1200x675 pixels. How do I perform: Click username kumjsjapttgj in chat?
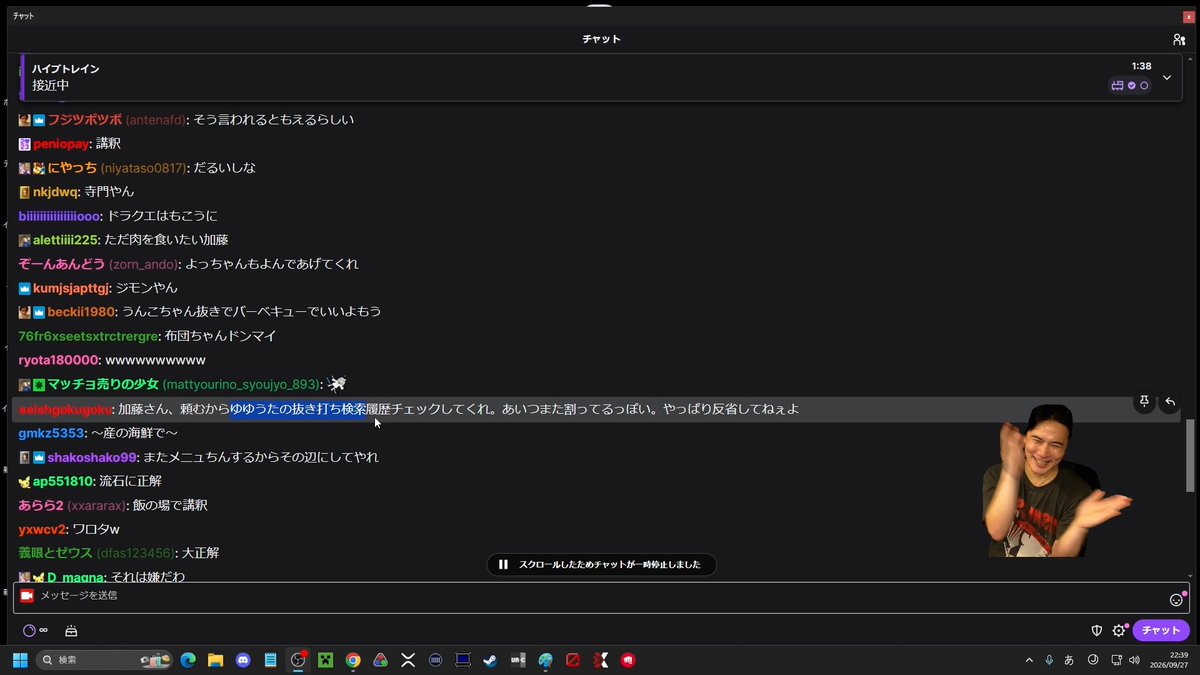tap(70, 288)
